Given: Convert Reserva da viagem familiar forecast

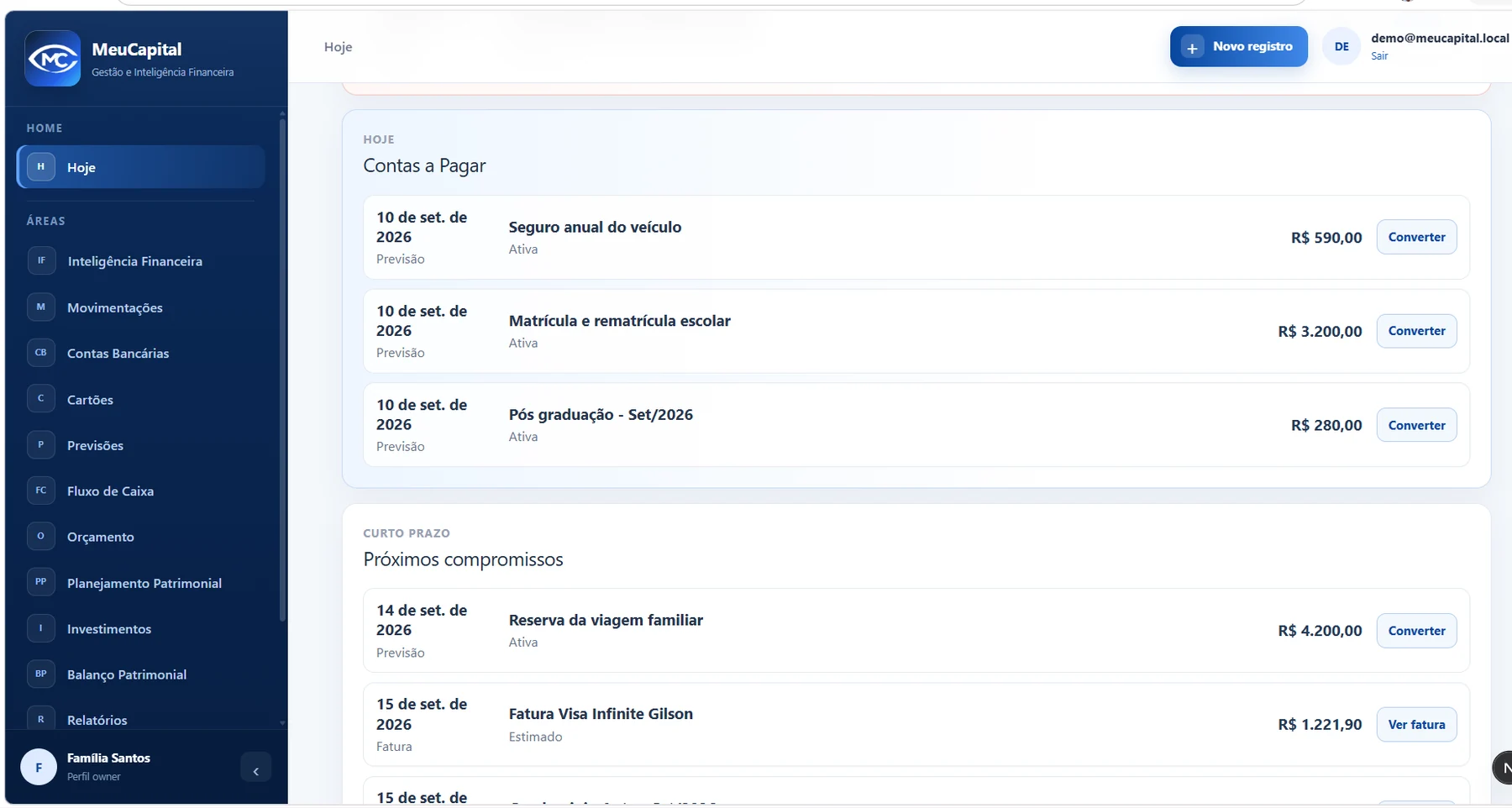Looking at the screenshot, I should [x=1416, y=631].
